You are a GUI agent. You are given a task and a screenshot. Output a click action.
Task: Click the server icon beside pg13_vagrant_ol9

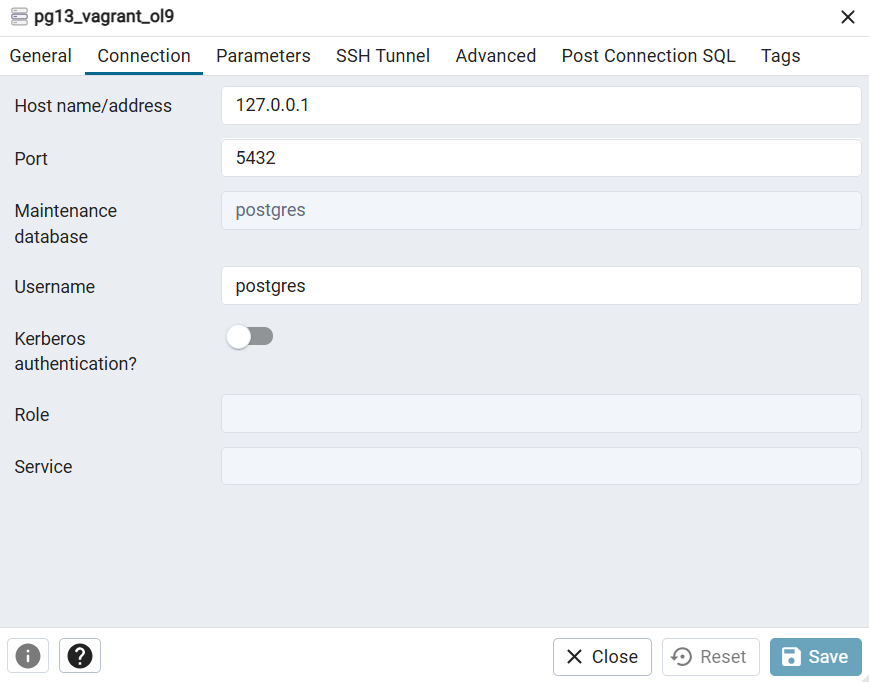(x=19, y=17)
